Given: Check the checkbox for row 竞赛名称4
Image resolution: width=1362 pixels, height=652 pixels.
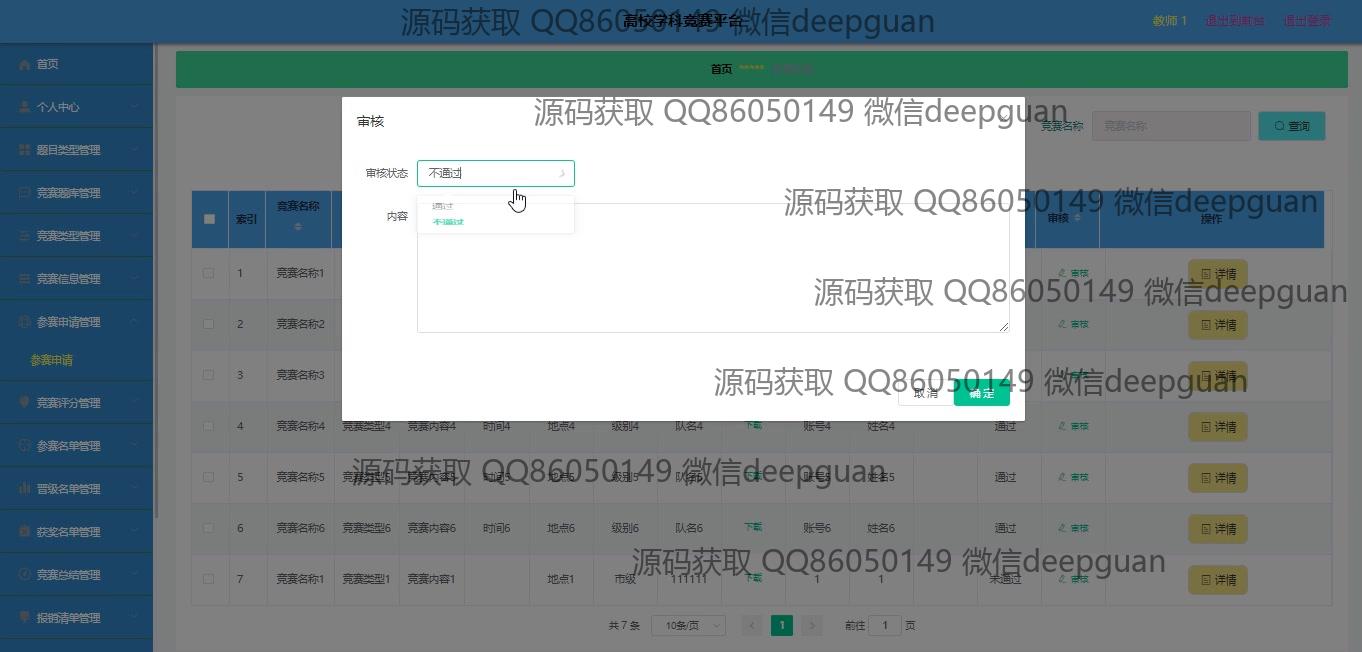Looking at the screenshot, I should click(208, 426).
